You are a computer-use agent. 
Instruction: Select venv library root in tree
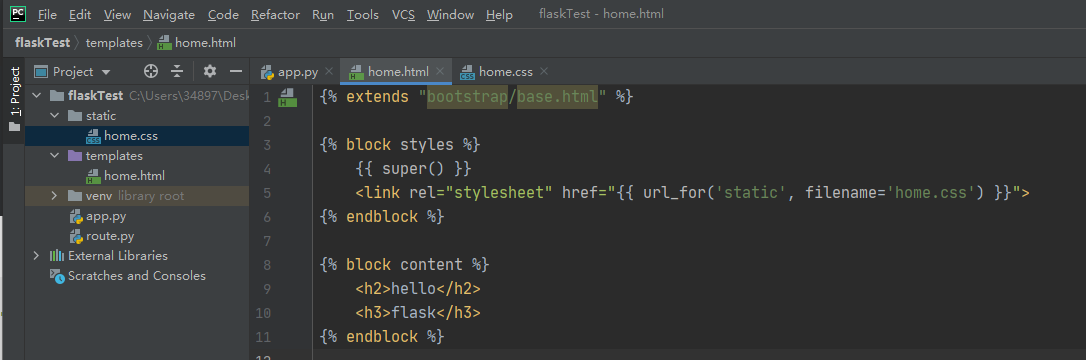(137, 196)
